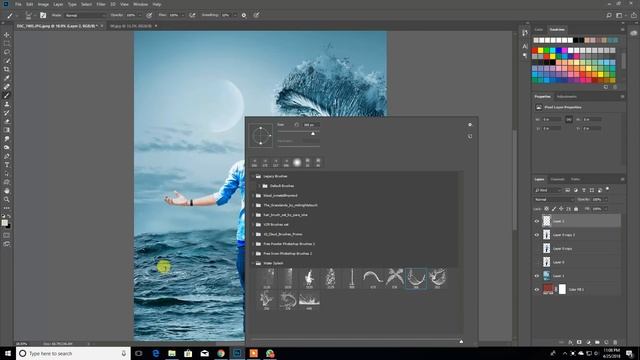The width and height of the screenshot is (640, 360).
Task: Adjust brush thumbnail size slider at picker bottom
Action: coord(461,341)
